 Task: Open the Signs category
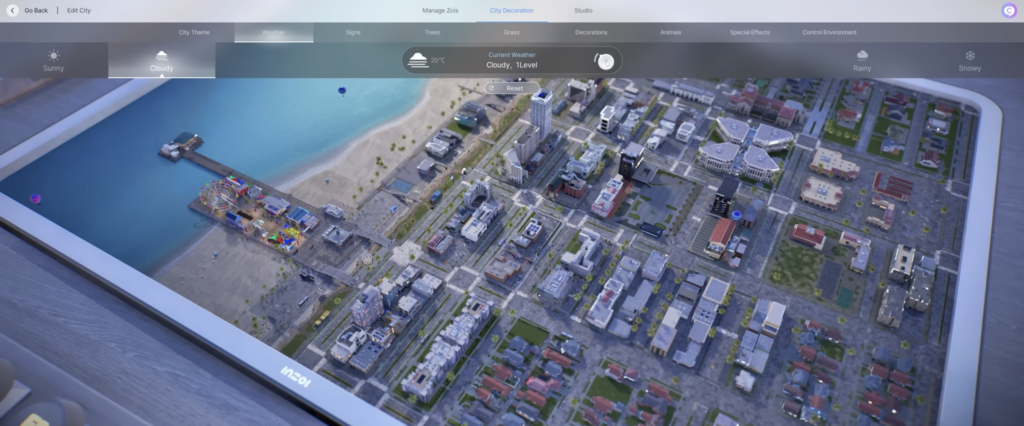tap(353, 32)
